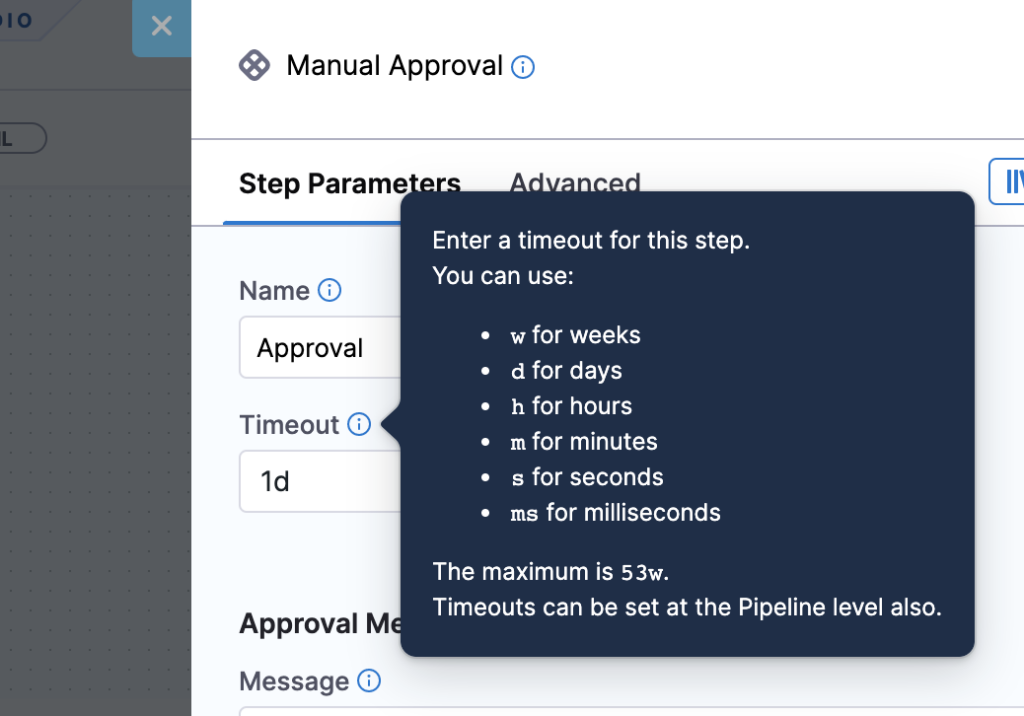Viewport: 1024px width, 716px height.
Task: Open the Manual Approval step info icon
Action: tap(523, 65)
